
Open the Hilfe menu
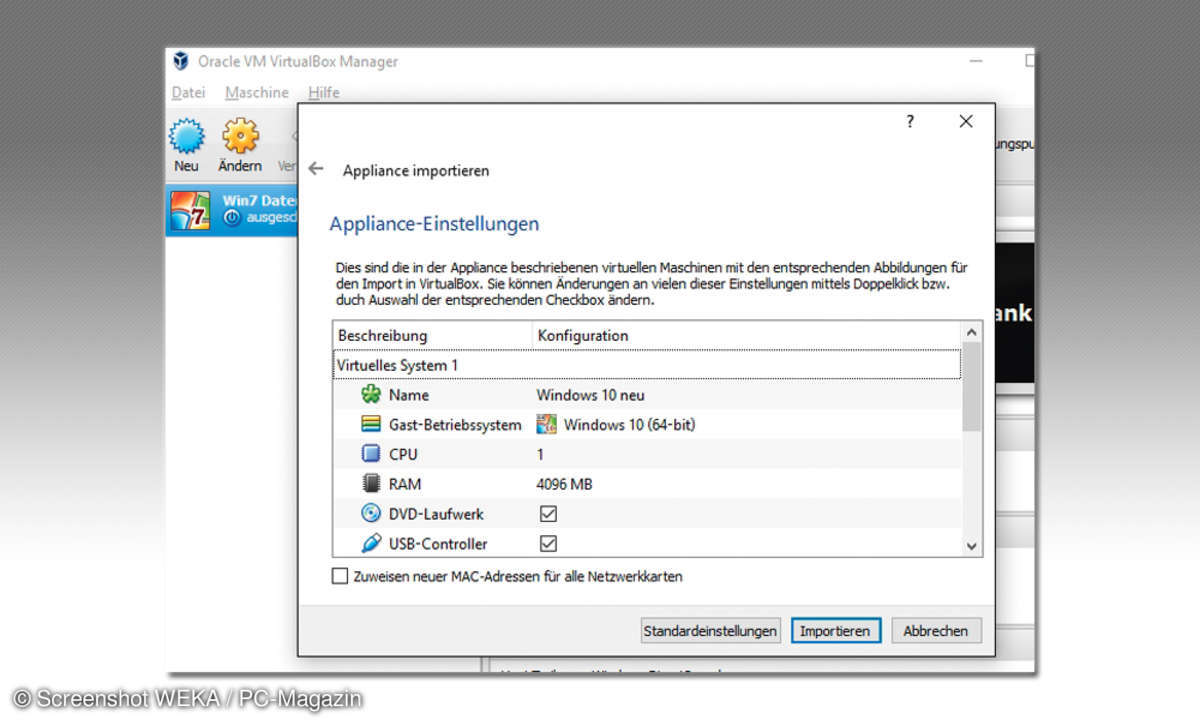324,92
